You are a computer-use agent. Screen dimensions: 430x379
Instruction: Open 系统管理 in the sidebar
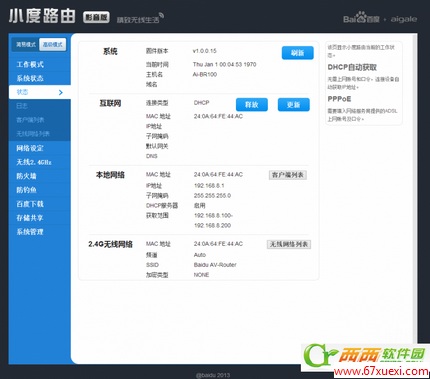click(x=30, y=232)
